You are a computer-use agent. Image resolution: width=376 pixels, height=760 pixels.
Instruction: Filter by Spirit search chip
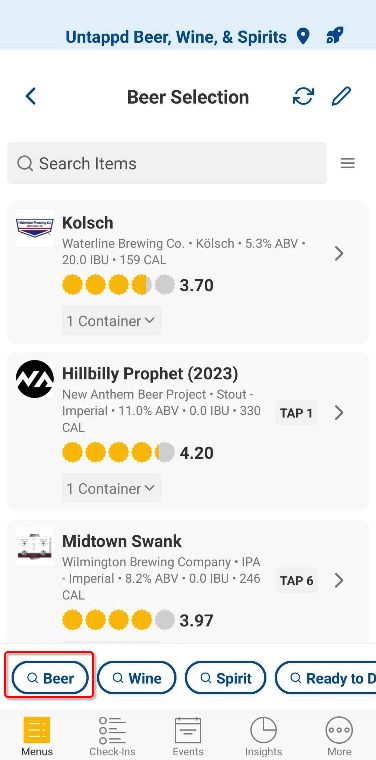point(226,678)
